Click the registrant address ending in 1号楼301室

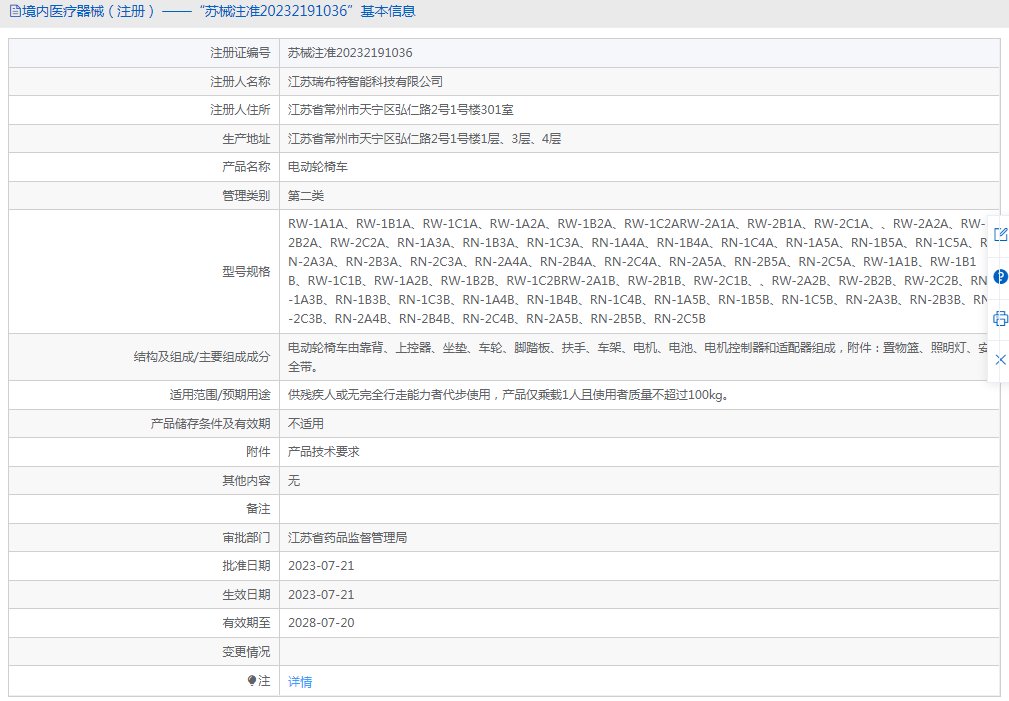[400, 110]
